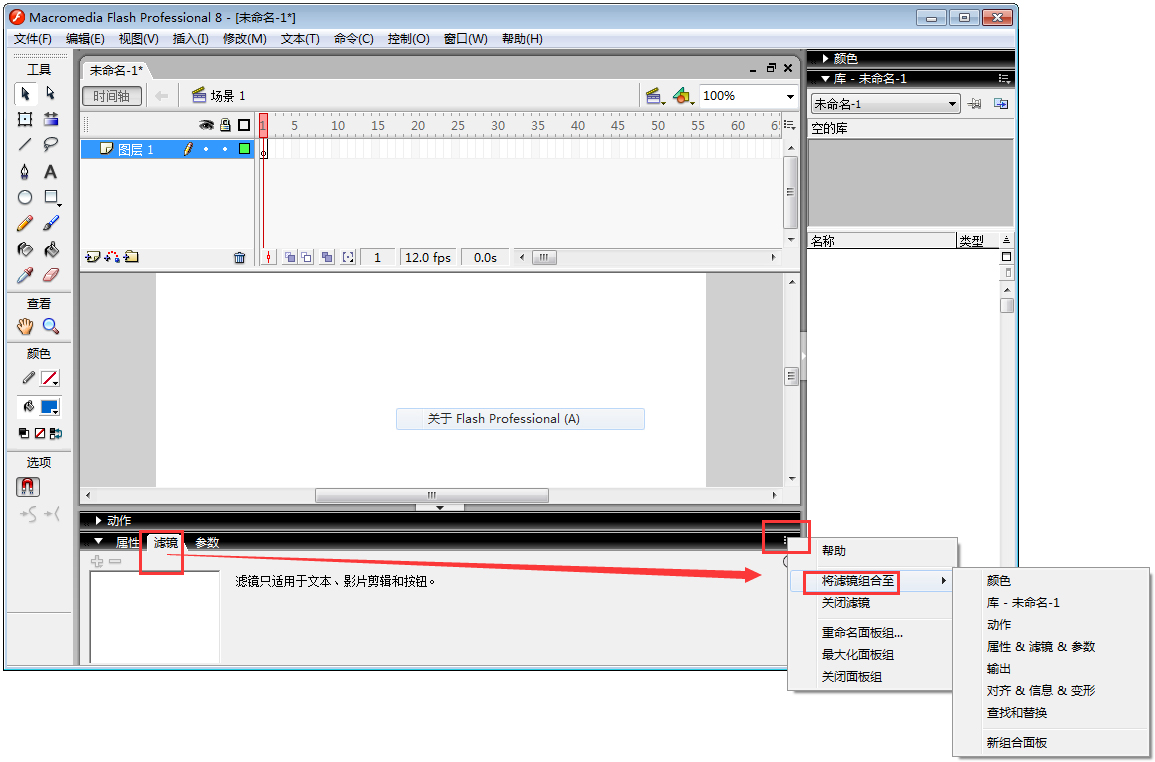Click the blue fill color swatch

click(x=49, y=407)
